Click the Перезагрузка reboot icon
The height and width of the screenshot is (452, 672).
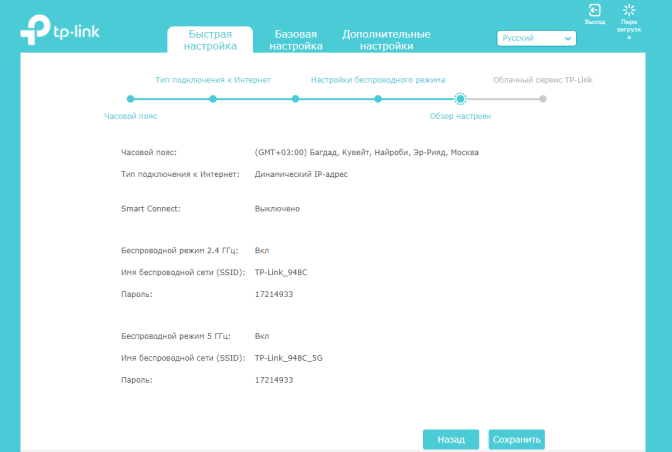point(629,10)
